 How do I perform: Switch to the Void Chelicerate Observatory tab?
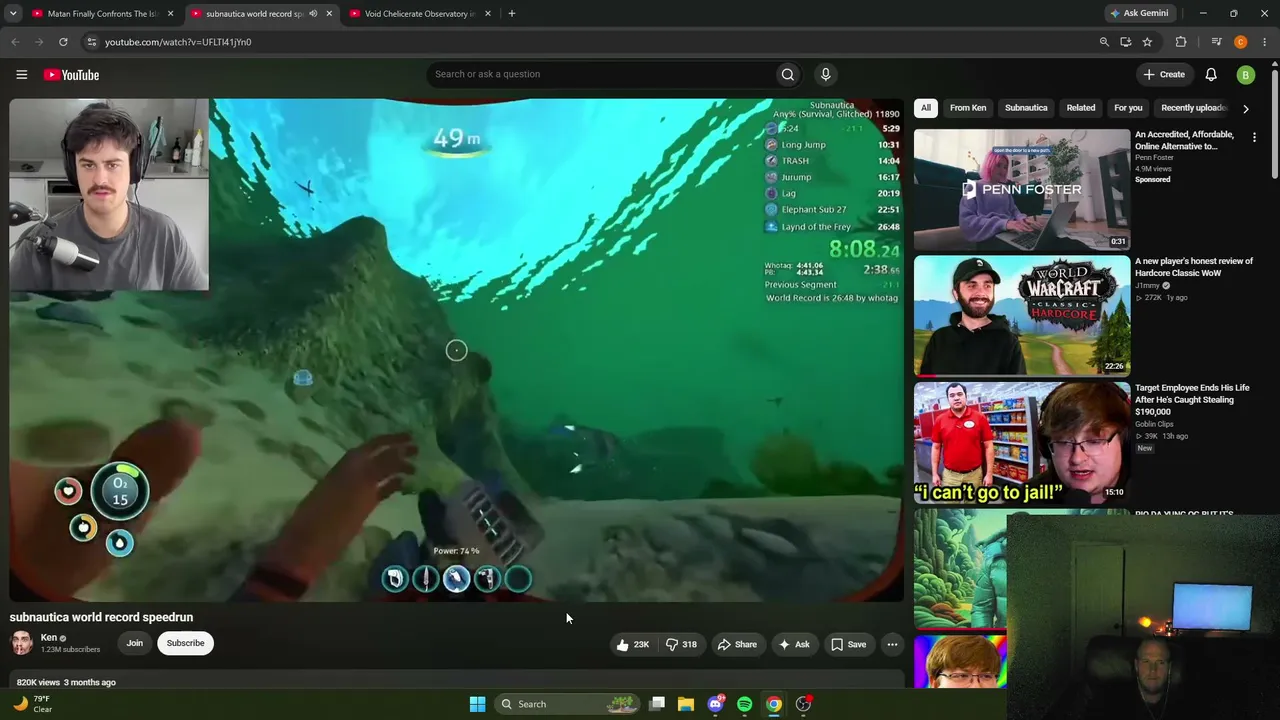tap(419, 14)
